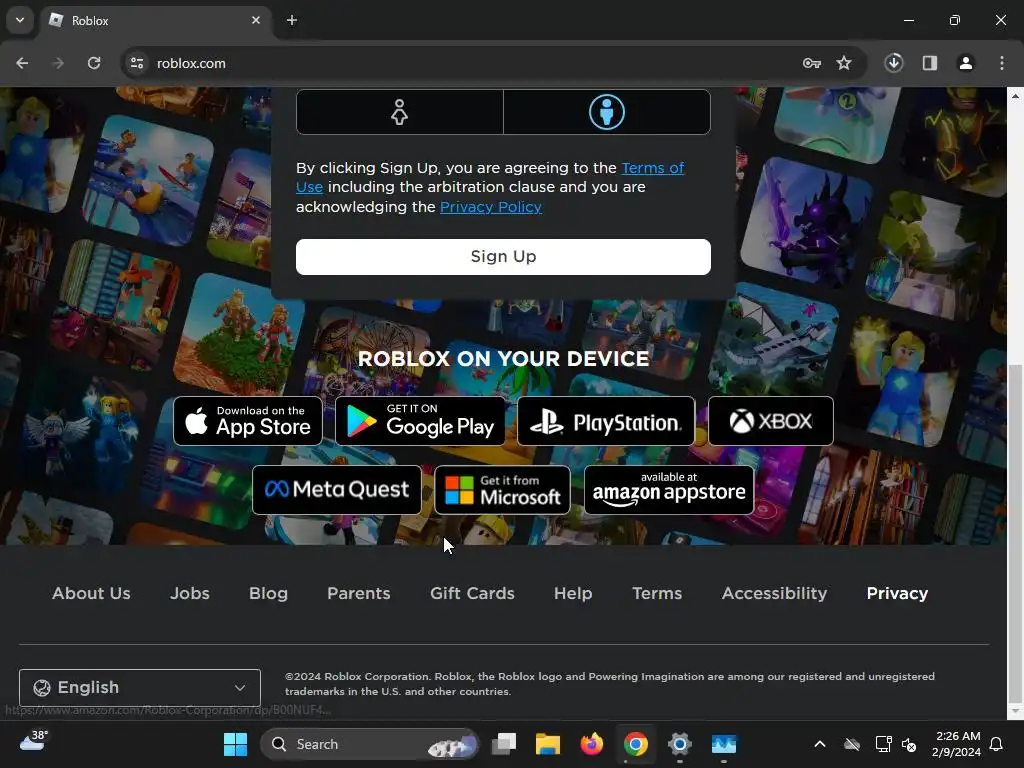Viewport: 1024px width, 768px height.
Task: Open the blue monitoring app on the taskbar
Action: click(724, 744)
